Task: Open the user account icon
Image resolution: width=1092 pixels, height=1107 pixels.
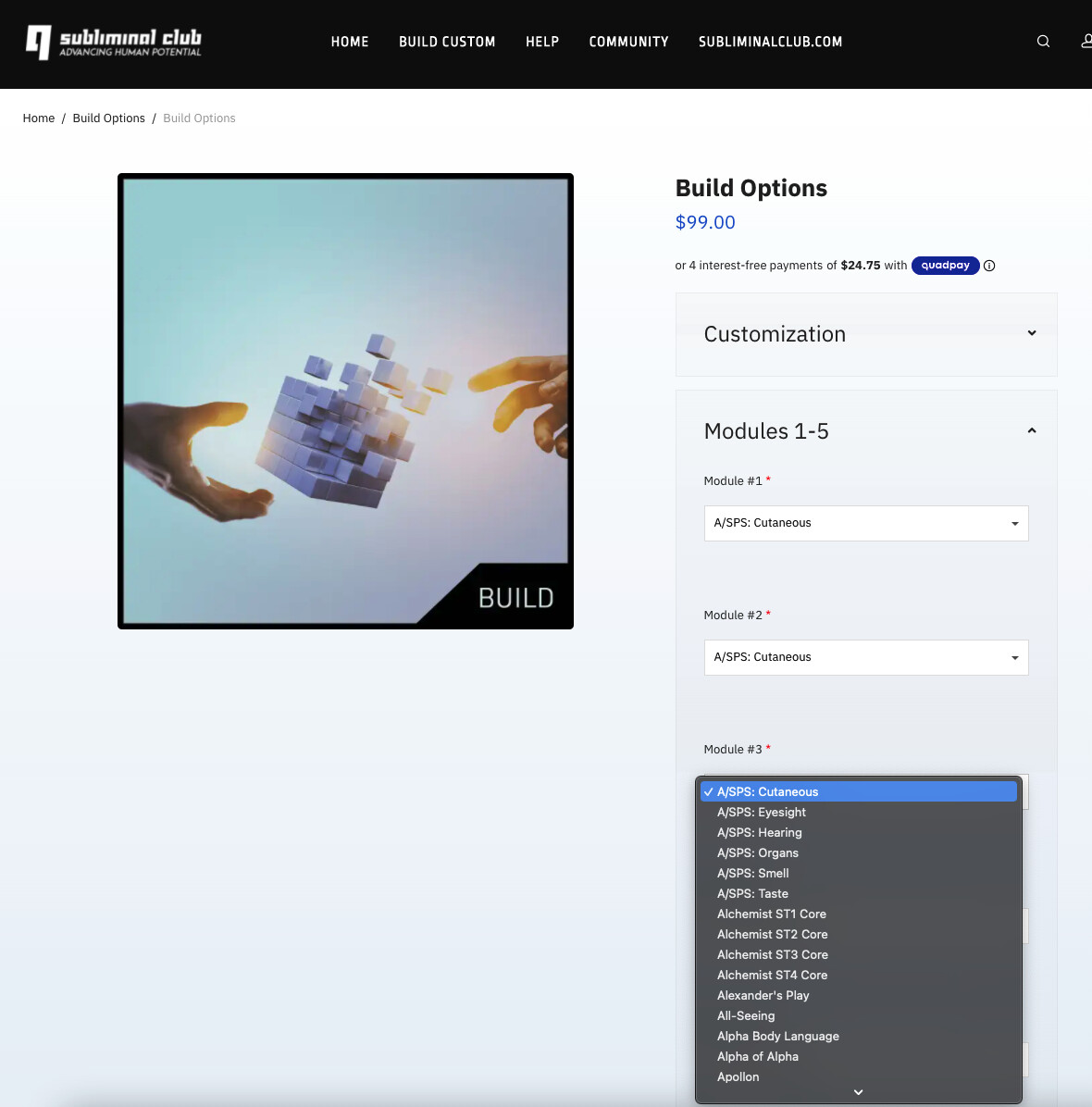Action: pos(1086,42)
